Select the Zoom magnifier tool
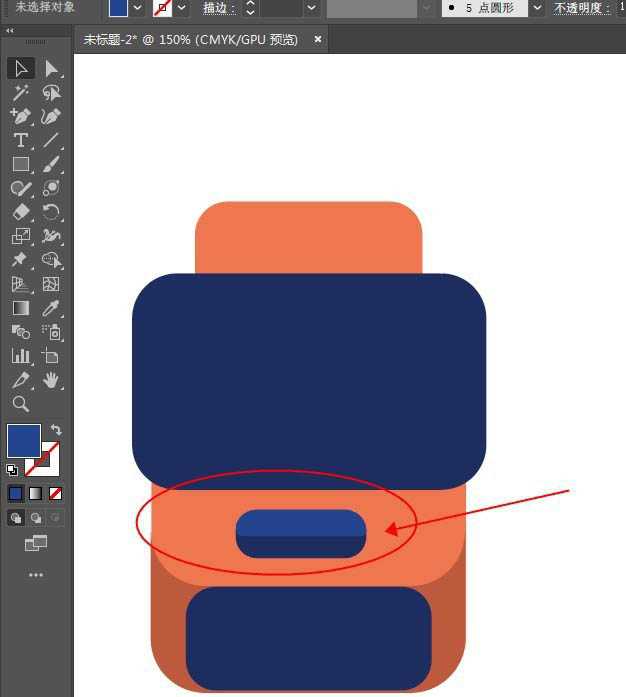The image size is (626, 697). click(20, 404)
